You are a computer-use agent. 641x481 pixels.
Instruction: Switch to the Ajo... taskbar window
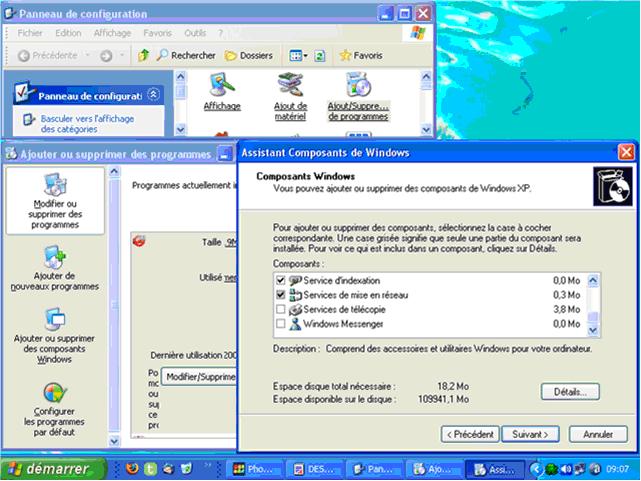click(435, 469)
